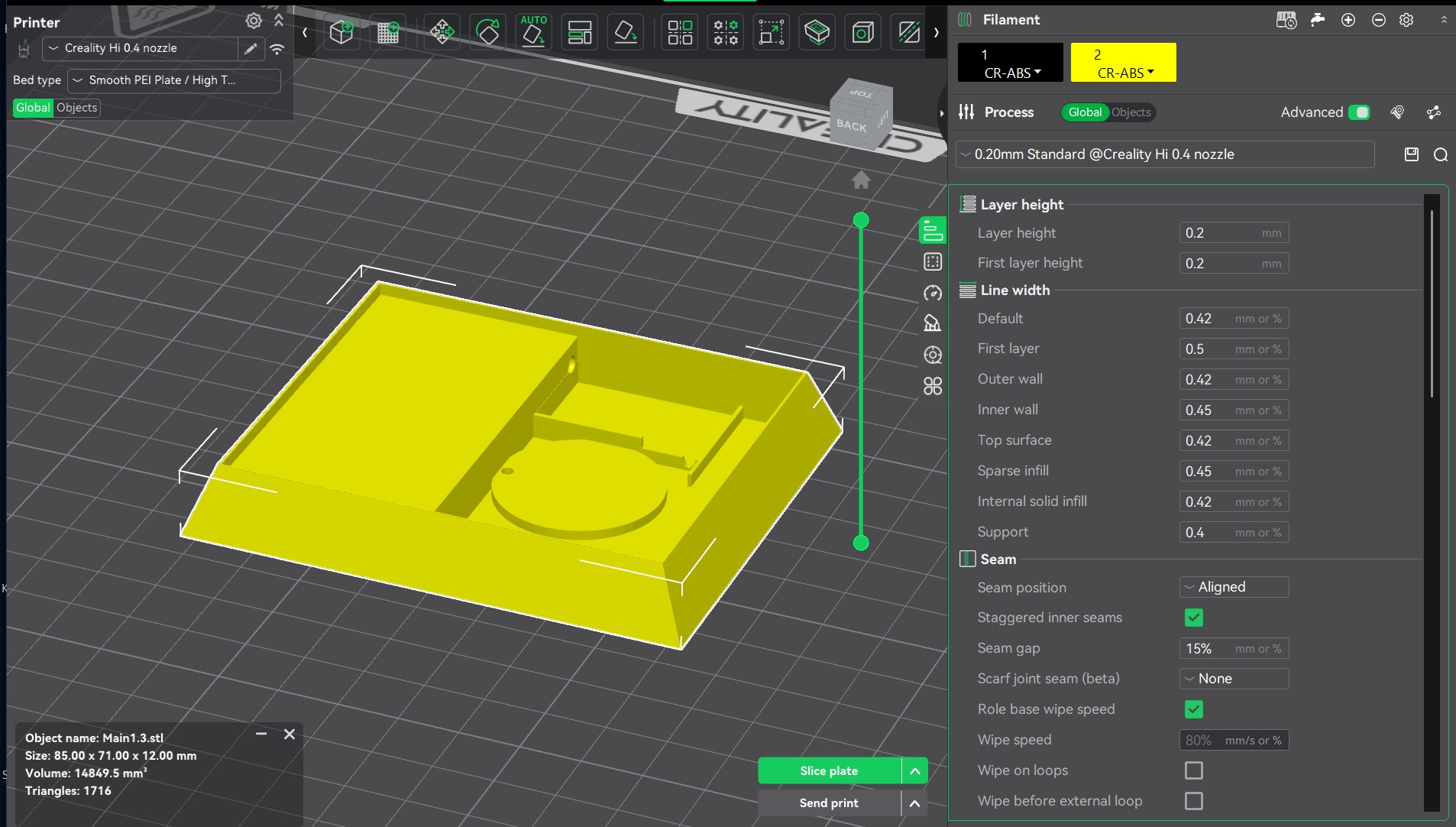This screenshot has height=827, width=1456.
Task: Open the Strength settings side tab
Action: click(x=933, y=262)
